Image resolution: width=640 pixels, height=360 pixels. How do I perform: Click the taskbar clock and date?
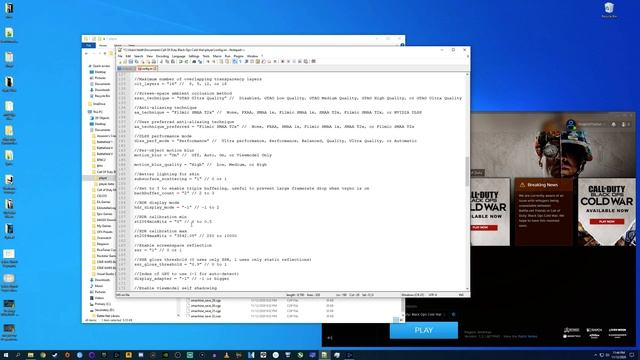pos(619,355)
